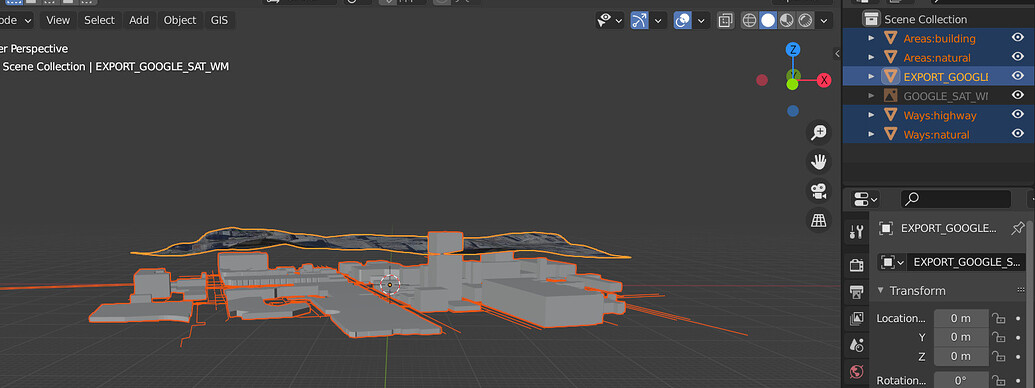Click mesh icon of Areas:building
This screenshot has width=1035, height=388.
(x=890, y=38)
